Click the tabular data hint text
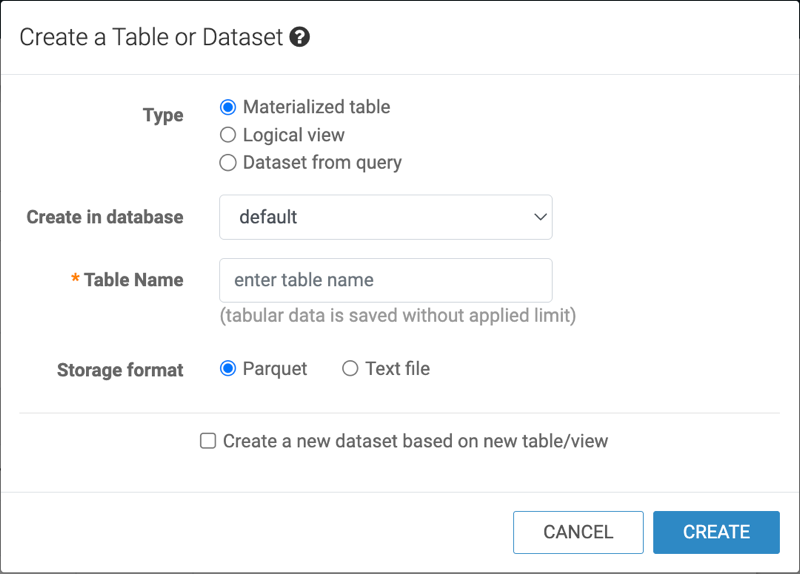Screen dimensions: 800x574 point(397,316)
